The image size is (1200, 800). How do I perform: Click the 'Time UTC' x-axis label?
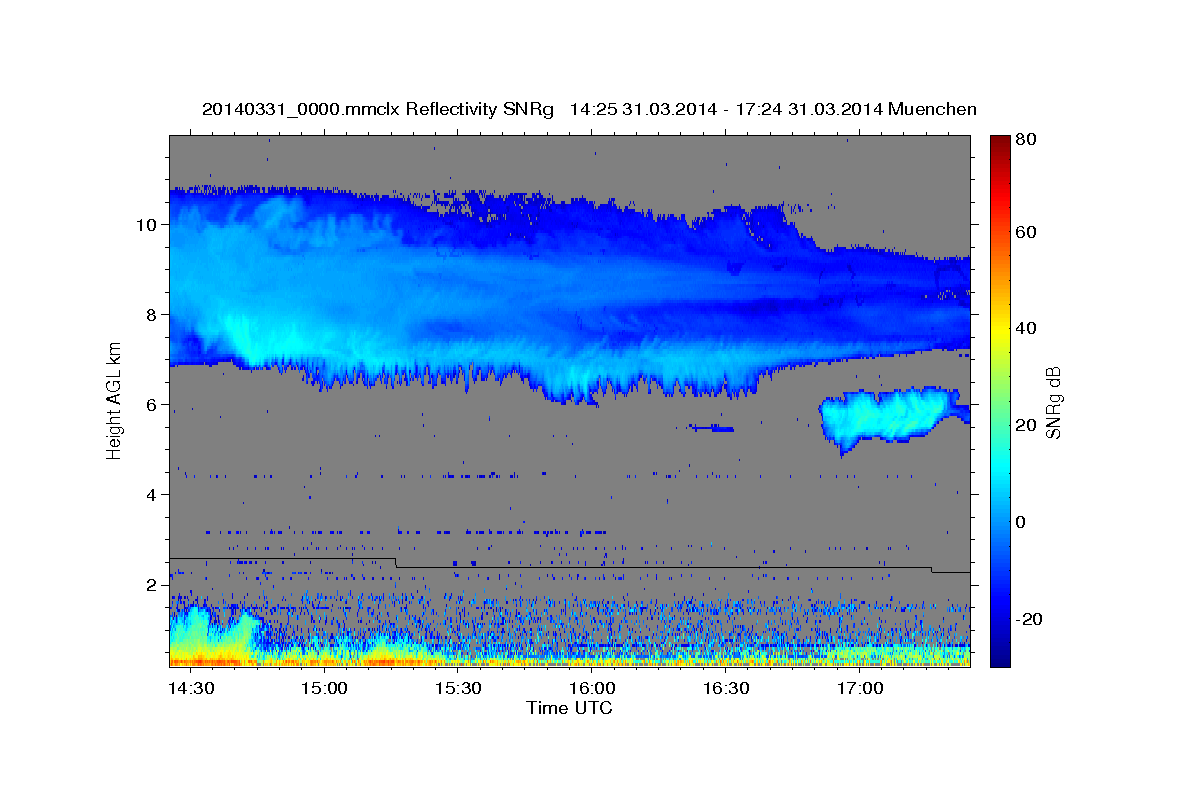click(569, 708)
